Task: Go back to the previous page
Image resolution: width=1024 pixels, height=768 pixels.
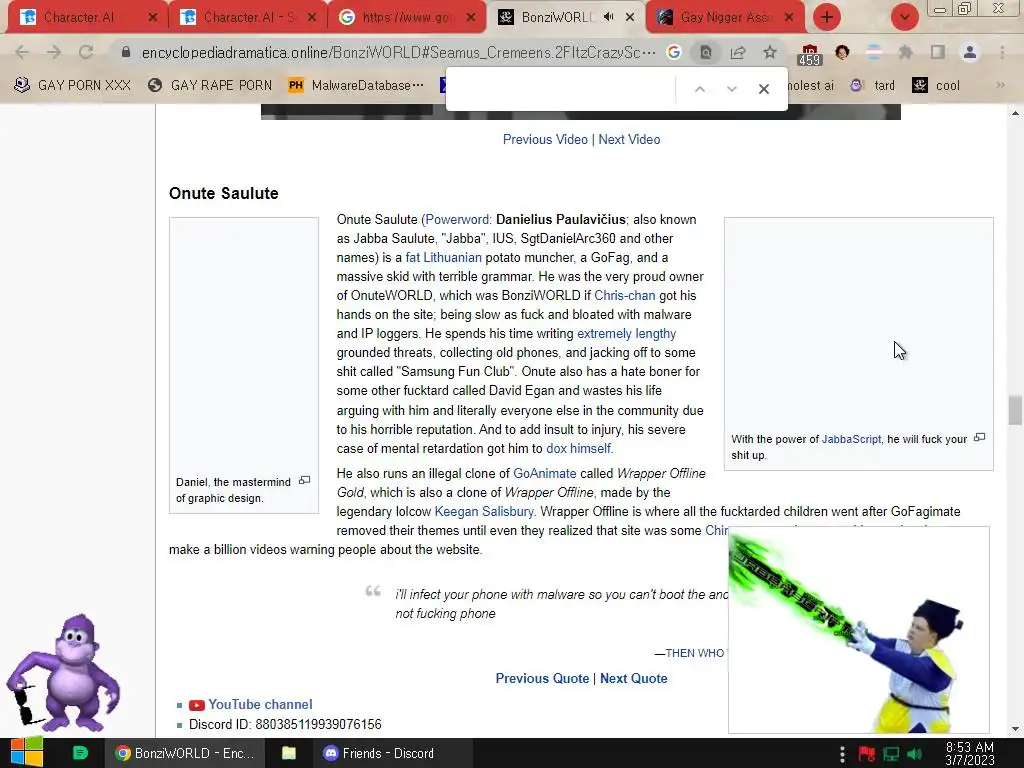Action: click(x=22, y=52)
